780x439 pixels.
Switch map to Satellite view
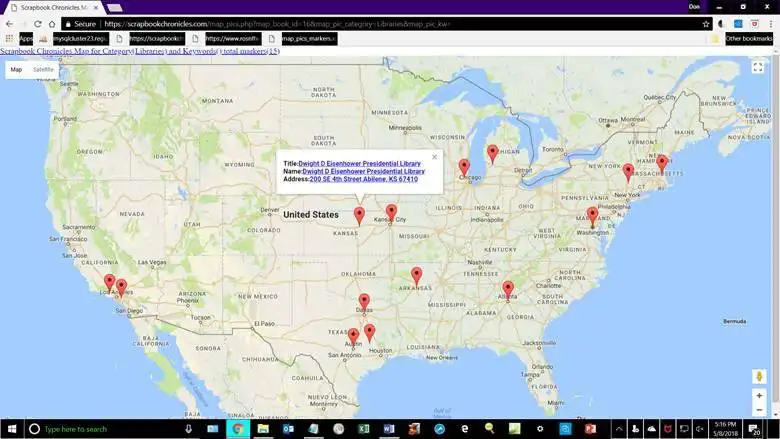[43, 70]
